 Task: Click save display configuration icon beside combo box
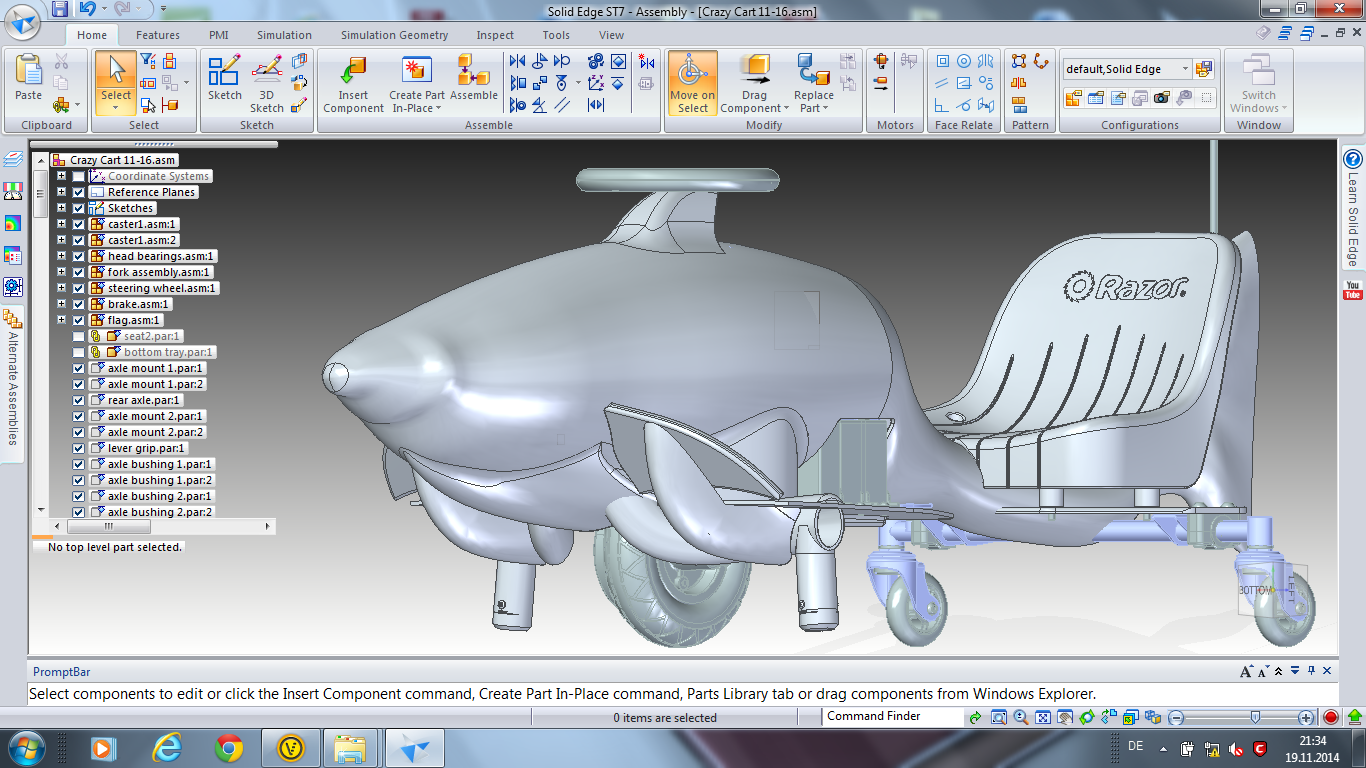(x=1204, y=69)
